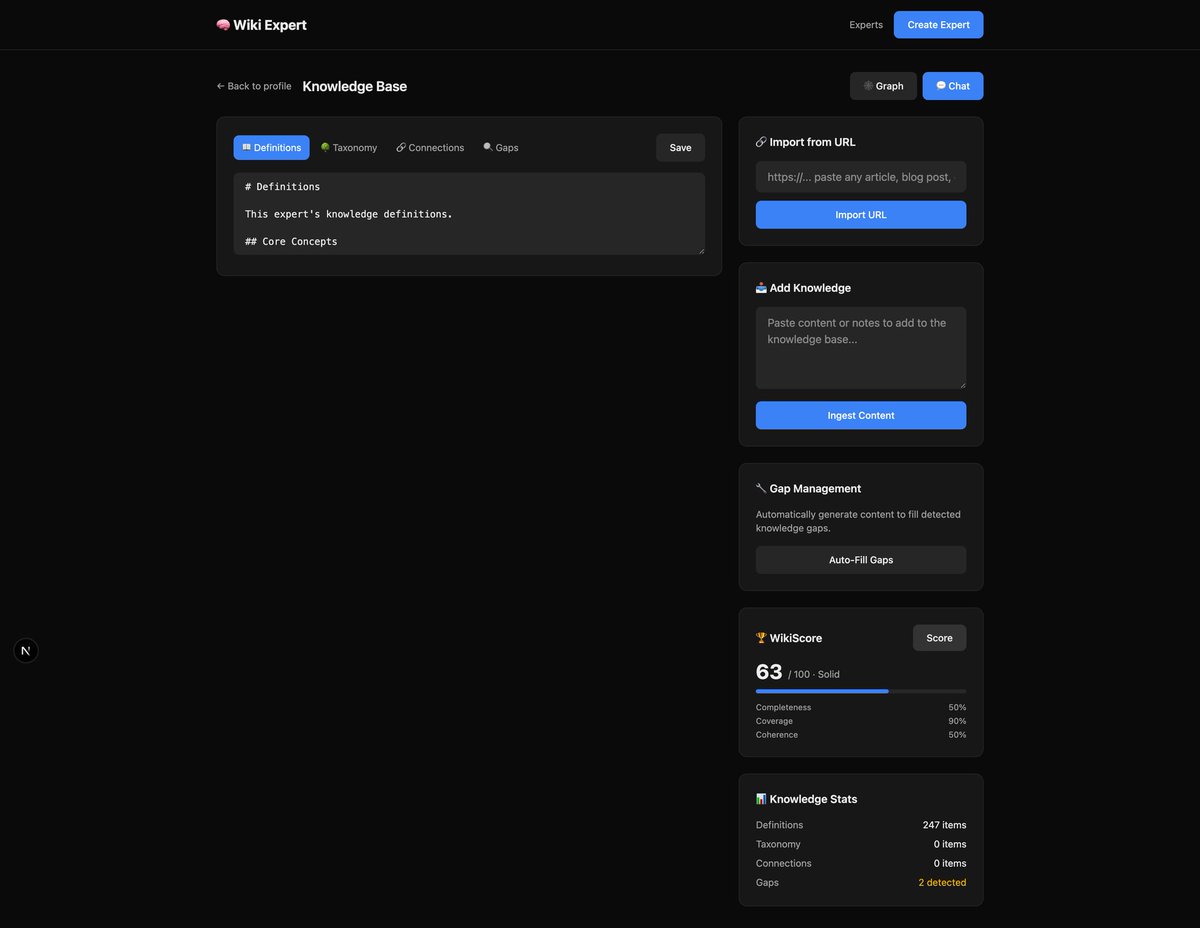Click the link icon beside Import from URL
The width and height of the screenshot is (1200, 928).
coord(761,142)
